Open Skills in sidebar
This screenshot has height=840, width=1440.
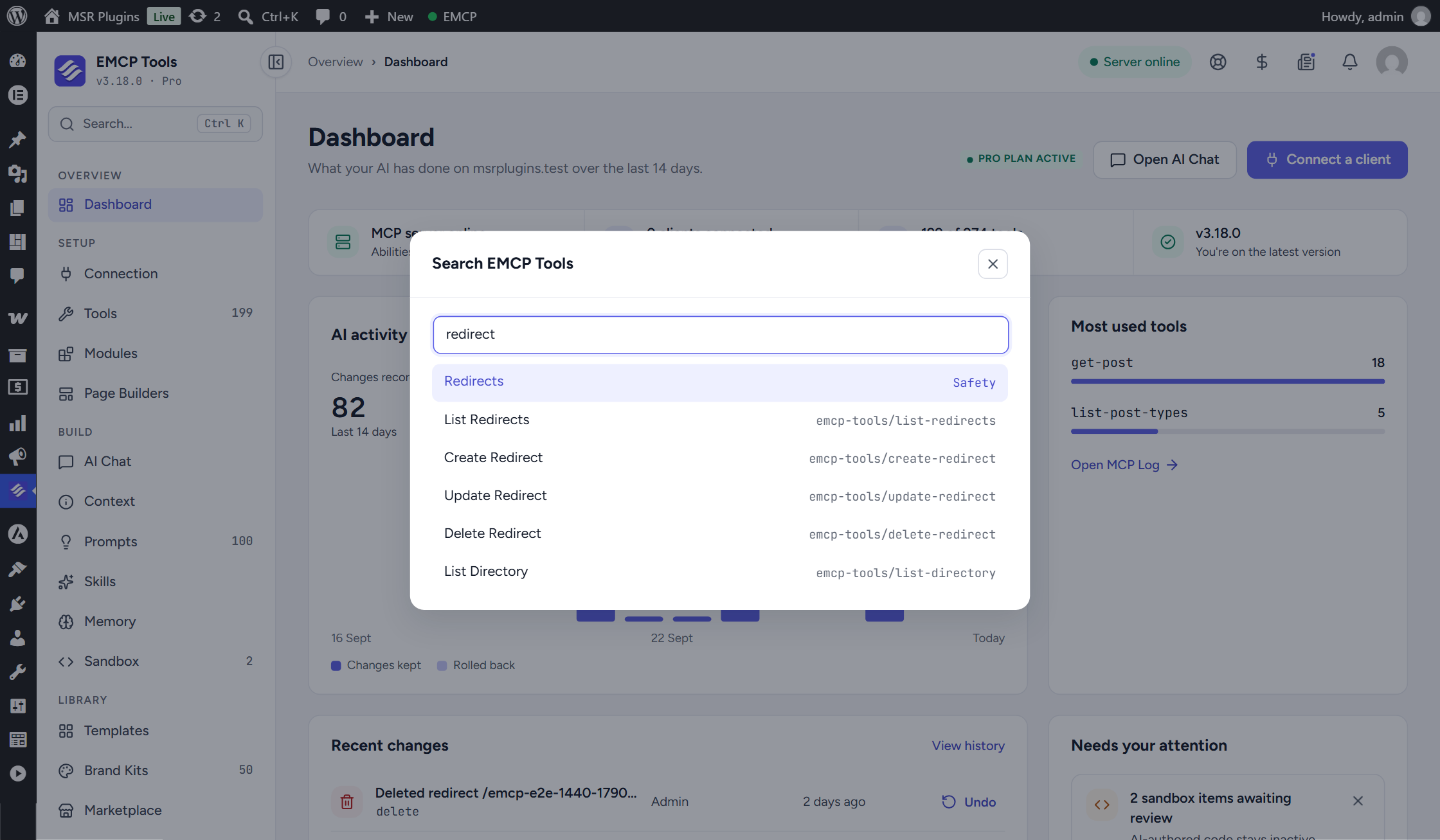(x=156, y=582)
